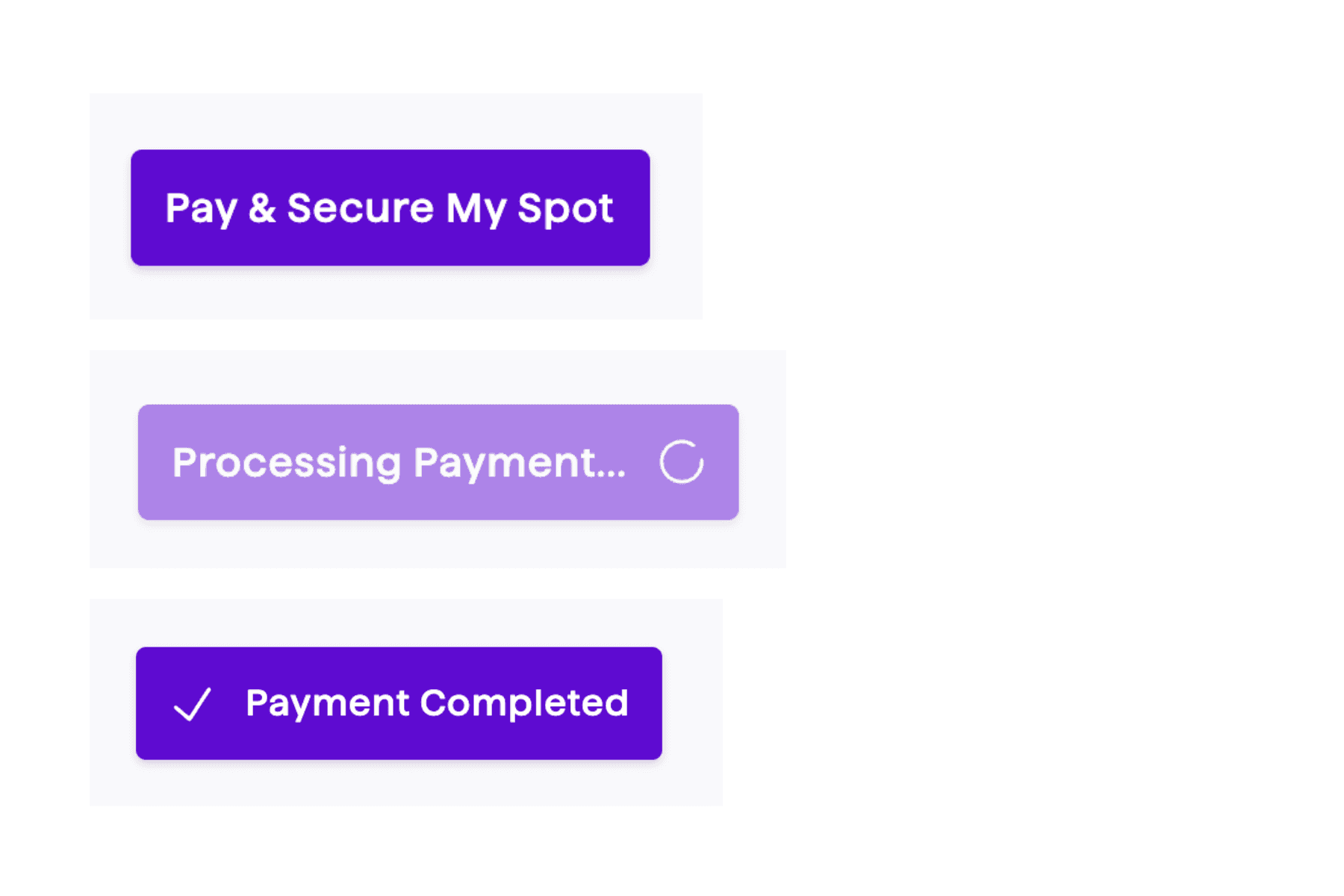Click the gray panel around the Processing button

pyautogui.click(x=438, y=544)
